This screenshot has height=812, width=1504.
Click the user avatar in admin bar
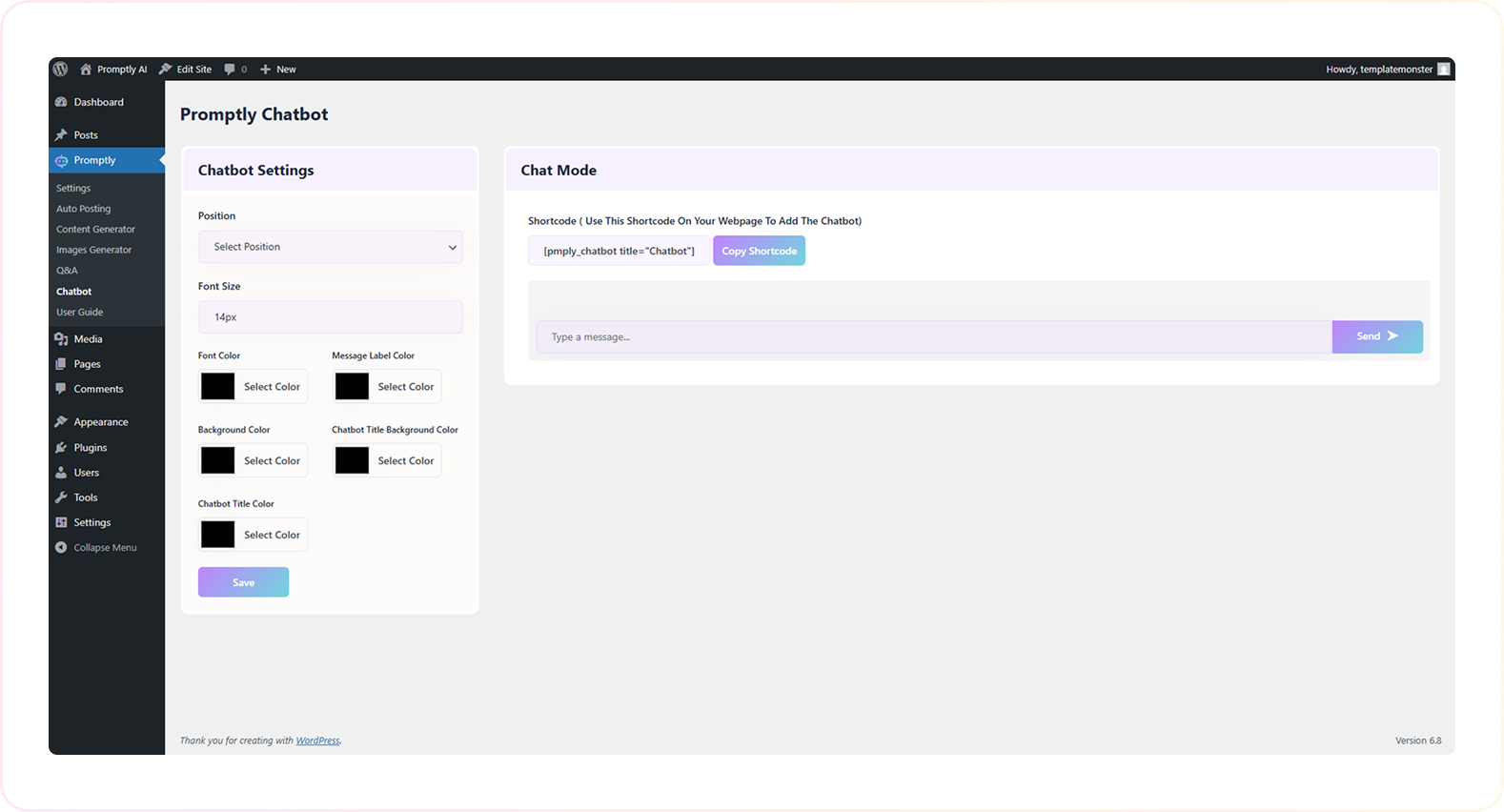[1443, 70]
